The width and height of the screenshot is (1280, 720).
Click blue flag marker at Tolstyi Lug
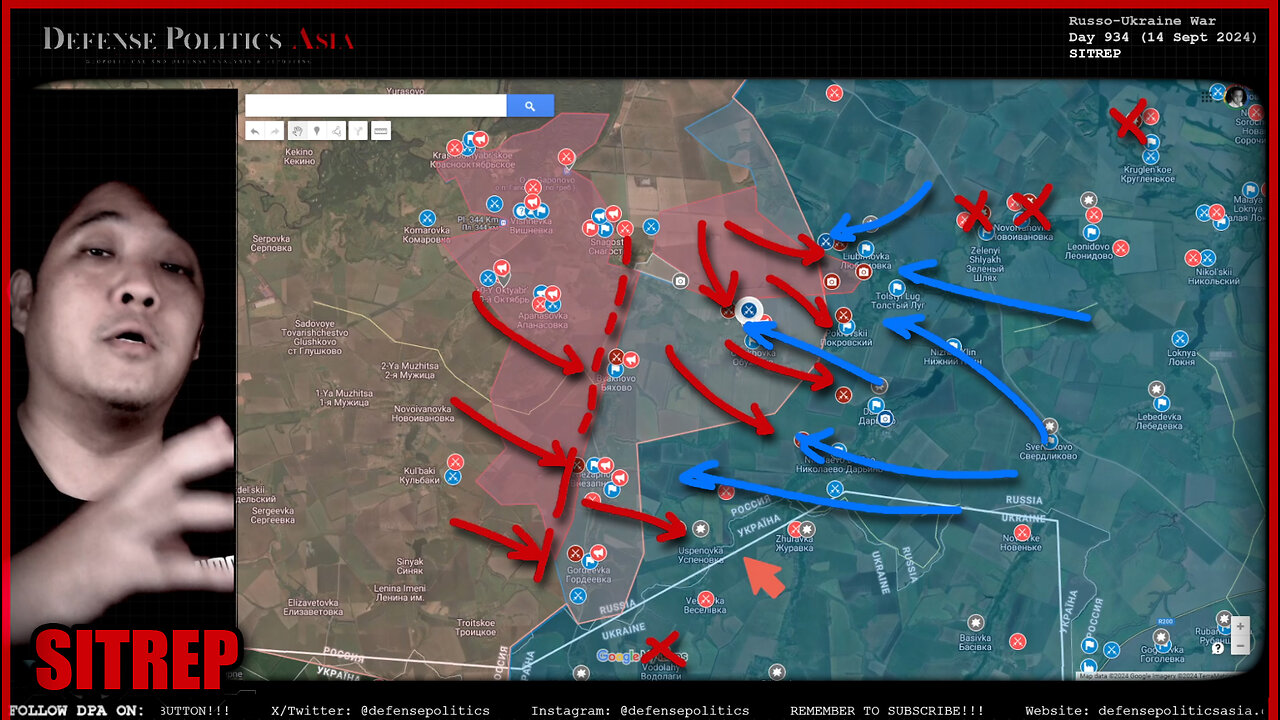click(x=896, y=288)
